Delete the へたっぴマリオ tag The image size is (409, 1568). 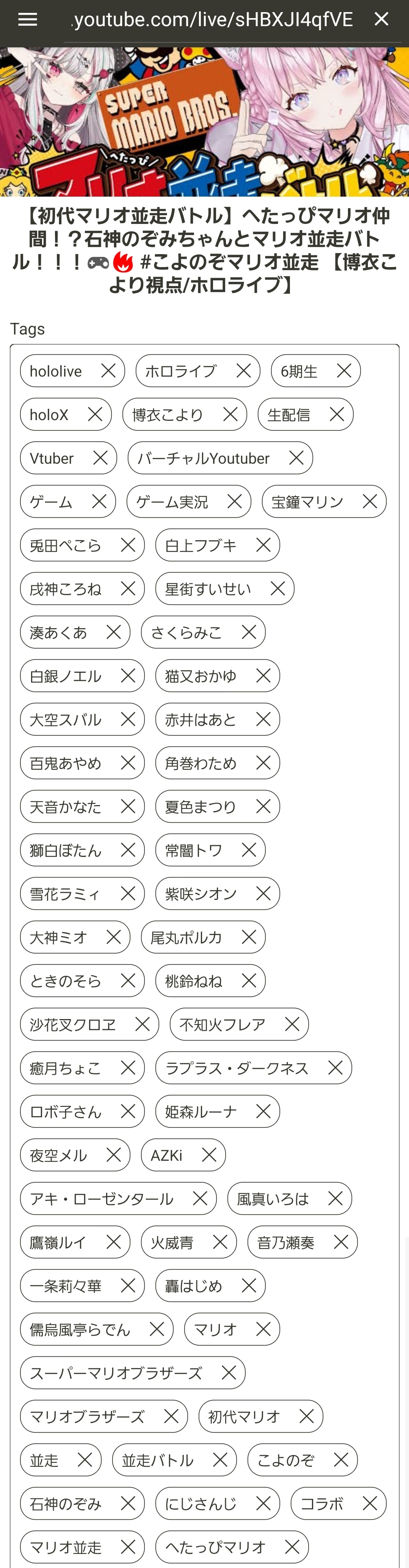[x=292, y=1547]
